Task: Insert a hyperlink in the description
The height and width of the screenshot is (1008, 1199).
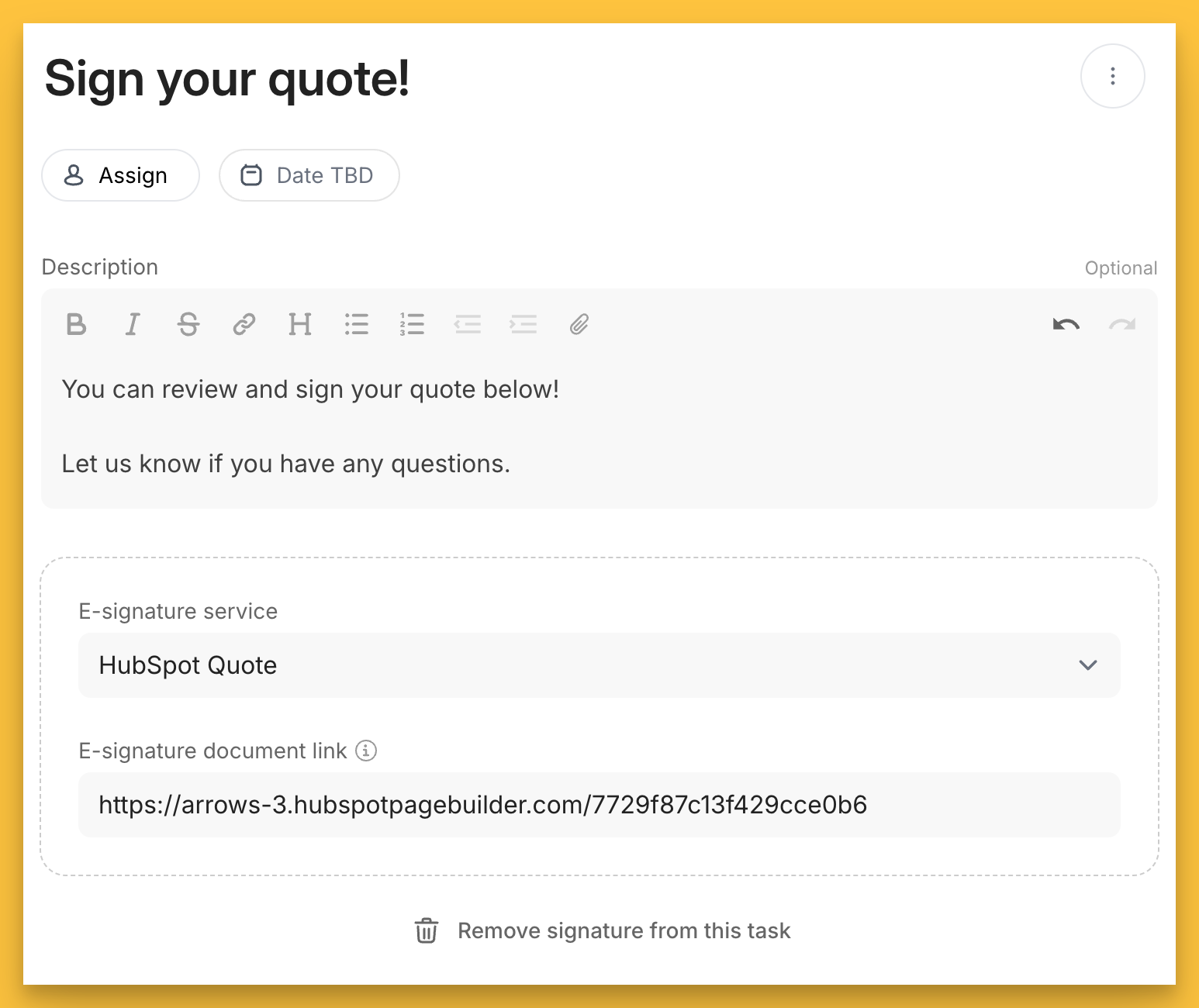Action: pyautogui.click(x=244, y=324)
